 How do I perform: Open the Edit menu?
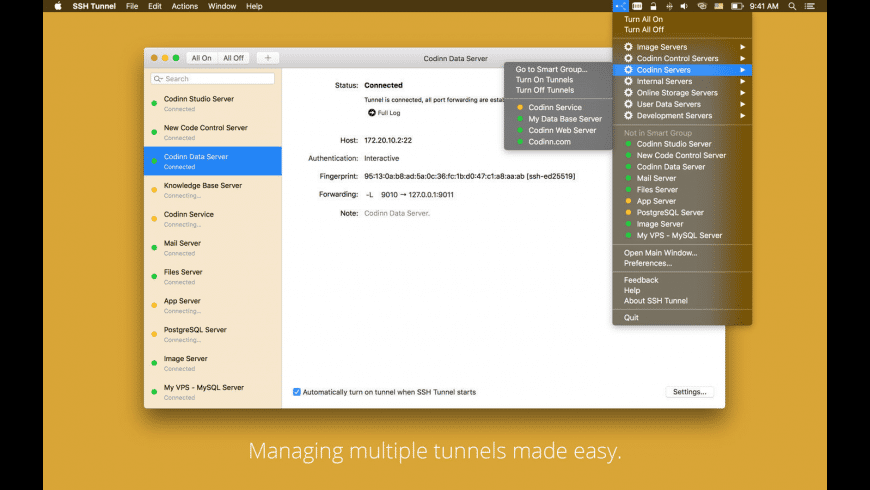point(155,6)
